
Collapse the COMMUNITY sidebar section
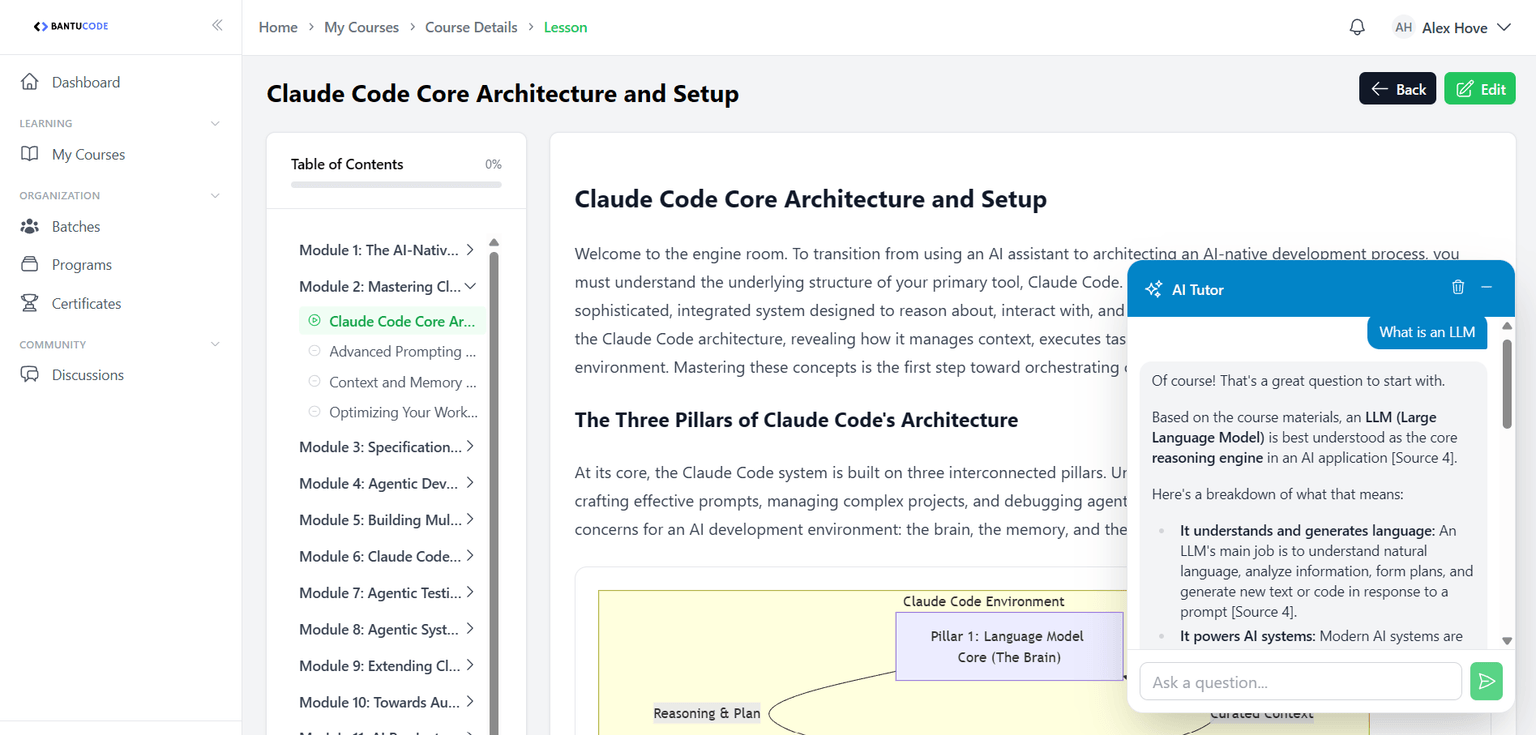click(215, 344)
